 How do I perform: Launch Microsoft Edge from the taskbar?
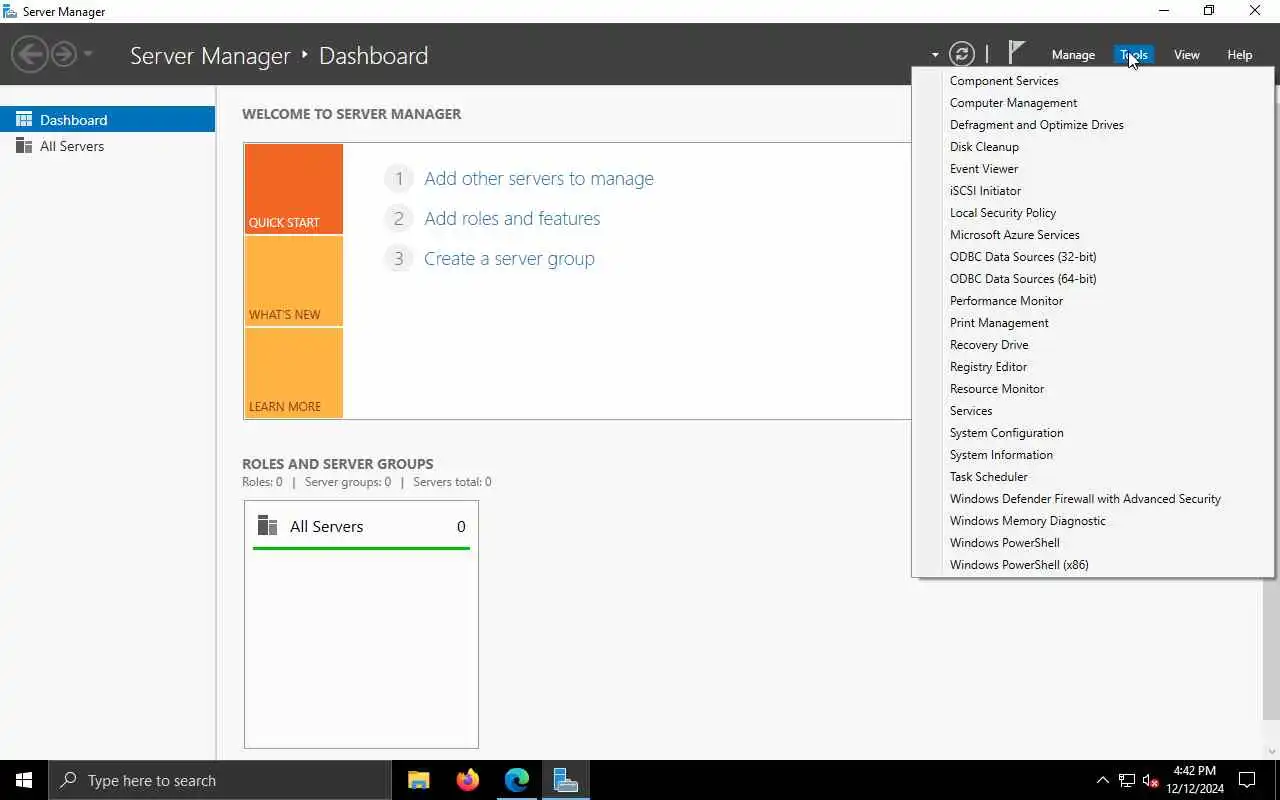[516, 780]
